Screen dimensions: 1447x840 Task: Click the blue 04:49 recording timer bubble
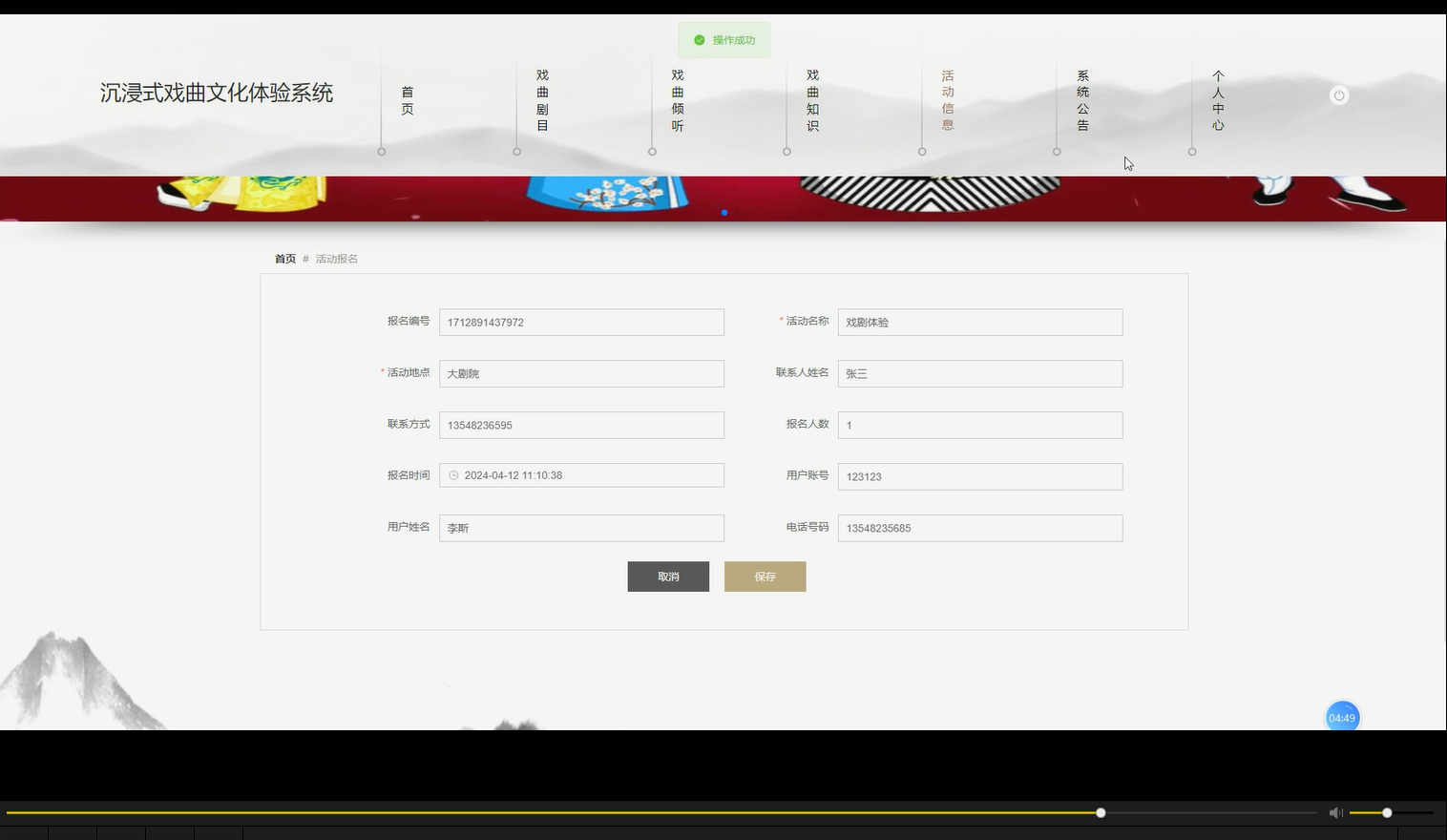(x=1342, y=717)
